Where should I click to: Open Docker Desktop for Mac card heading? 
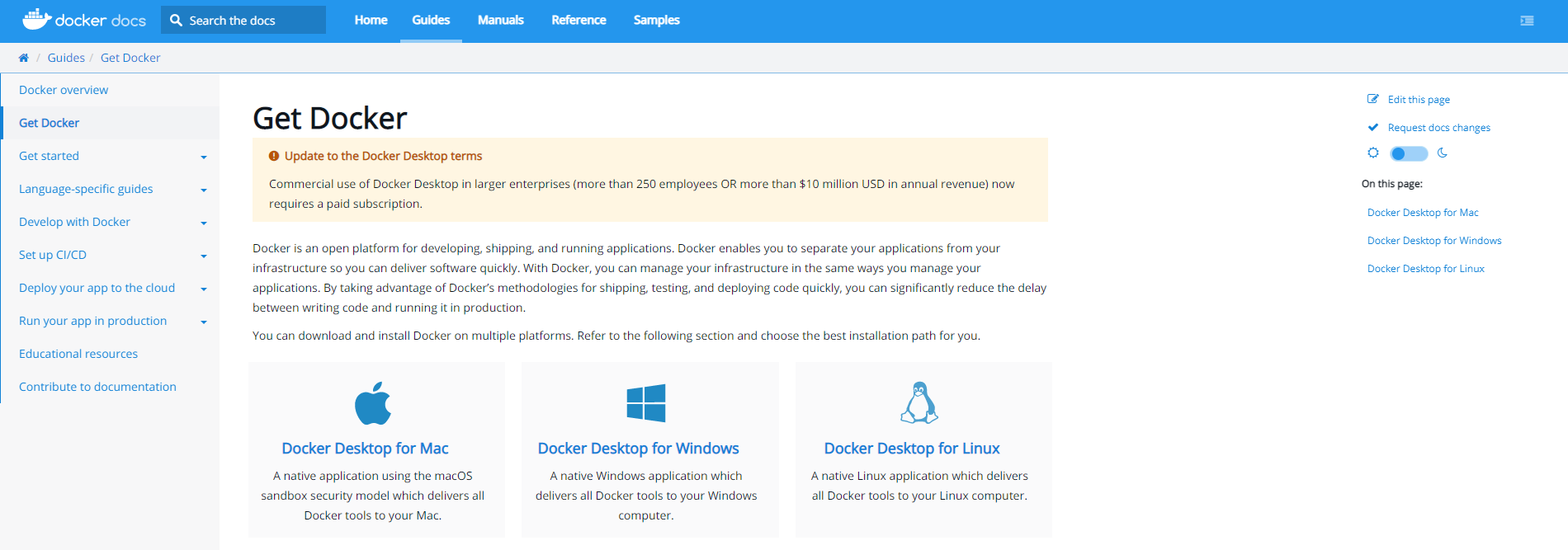(365, 449)
